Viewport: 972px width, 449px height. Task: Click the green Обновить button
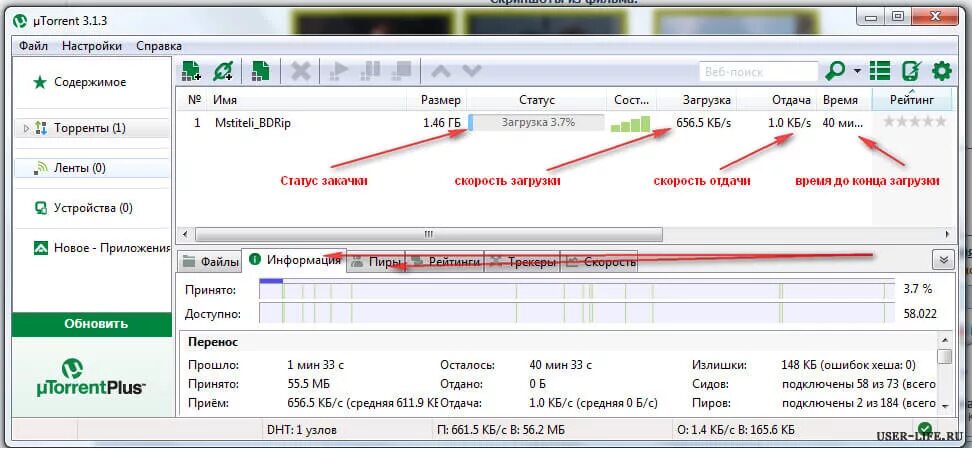(x=92, y=324)
